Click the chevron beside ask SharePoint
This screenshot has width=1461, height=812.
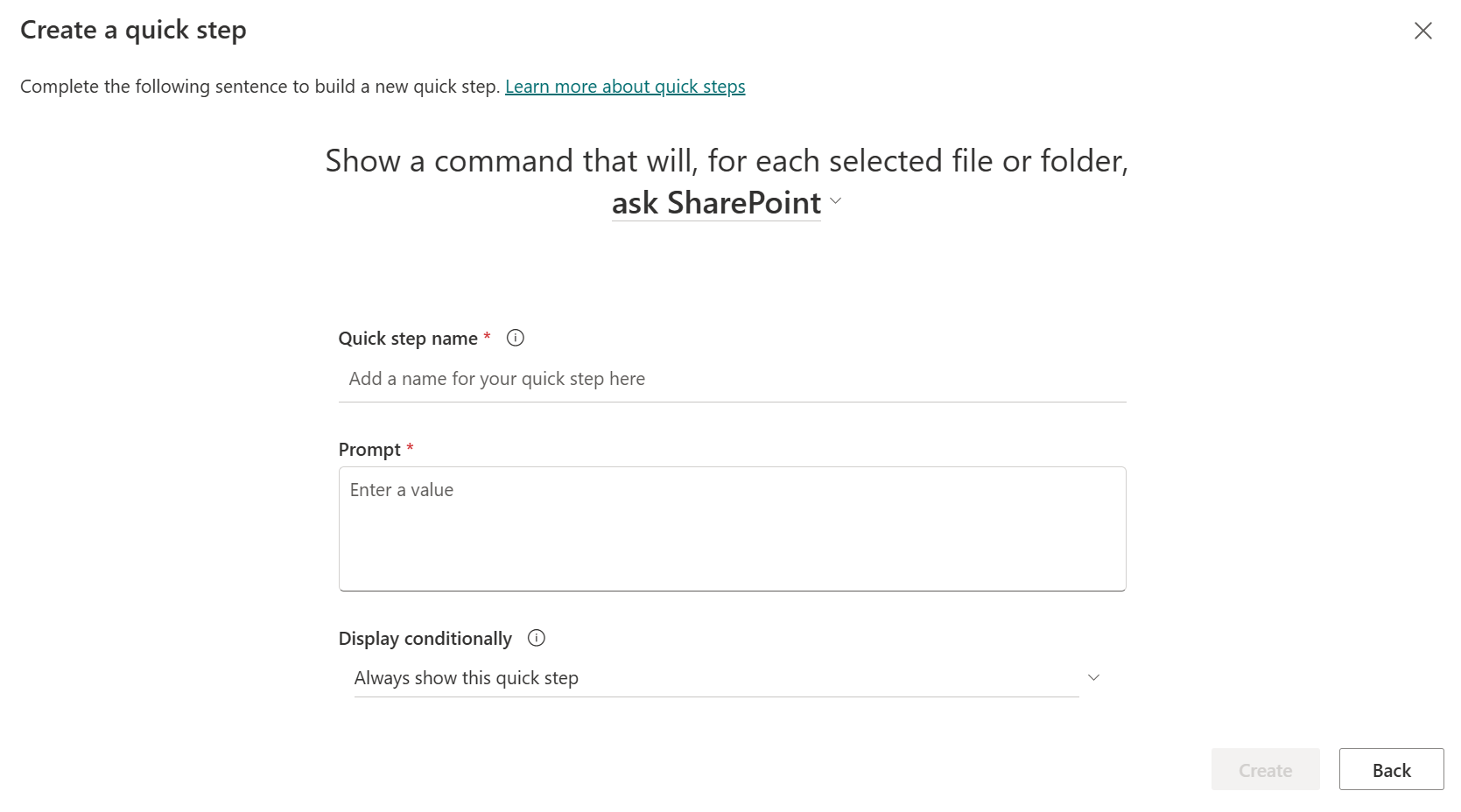click(836, 201)
